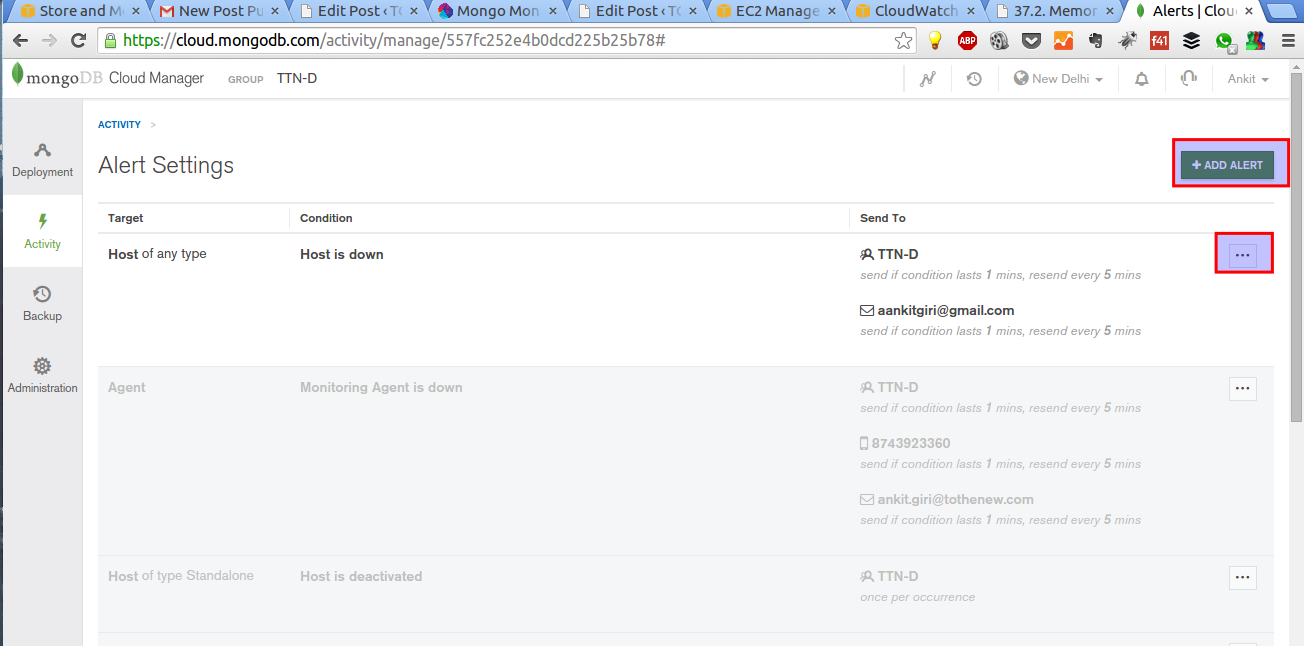Click the browser forward arrow
1304x646 pixels.
pyautogui.click(x=49, y=41)
